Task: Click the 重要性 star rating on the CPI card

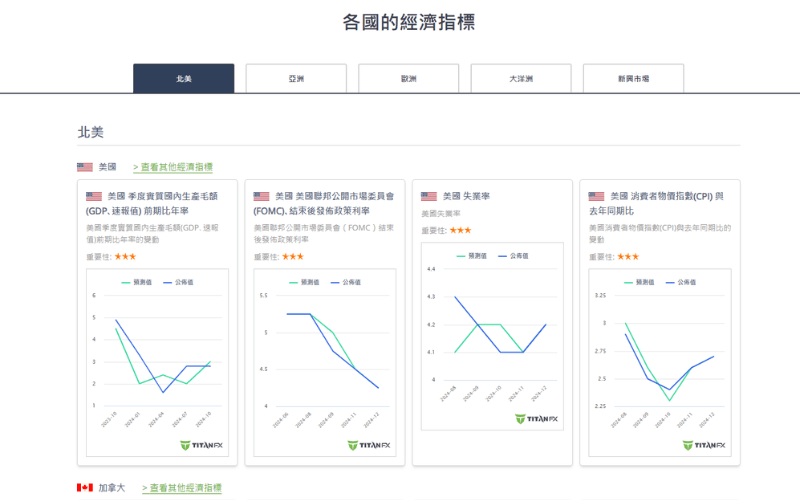Action: pyautogui.click(x=628, y=257)
